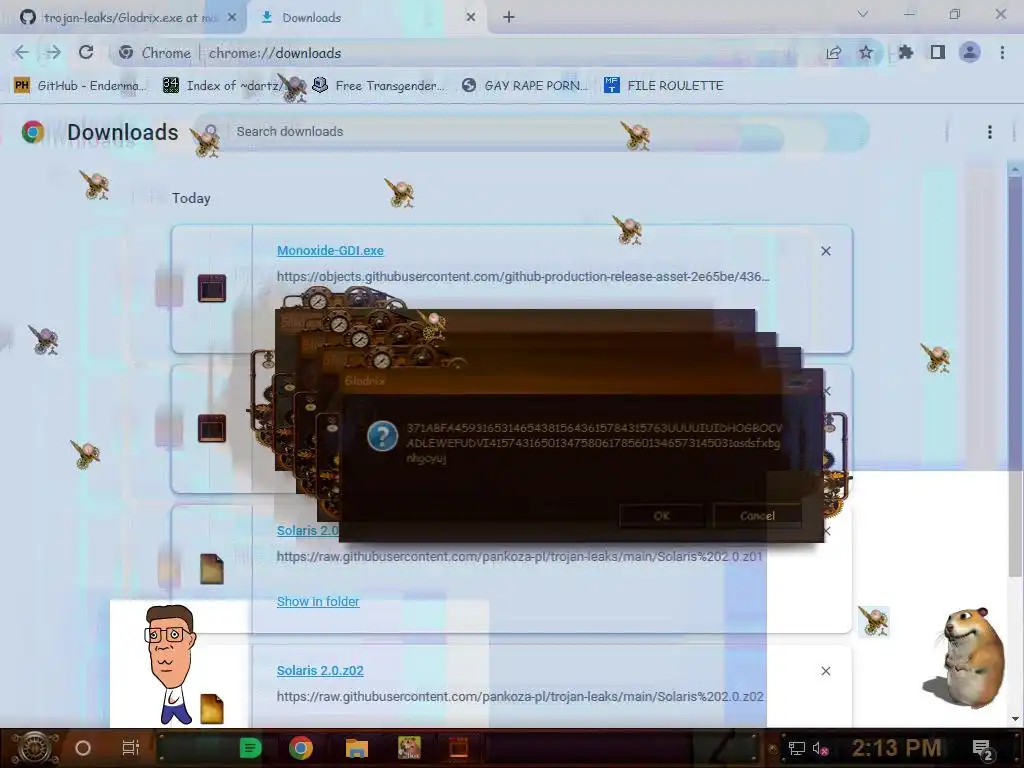Click the Solaris 2.0.z02 file icon

[x=212, y=709]
